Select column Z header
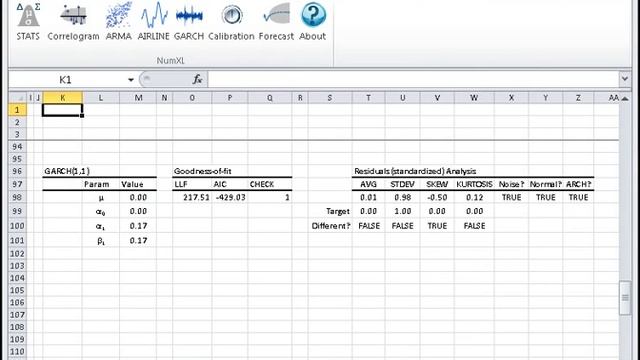Screen dimensions: 640x360 click(x=578, y=98)
